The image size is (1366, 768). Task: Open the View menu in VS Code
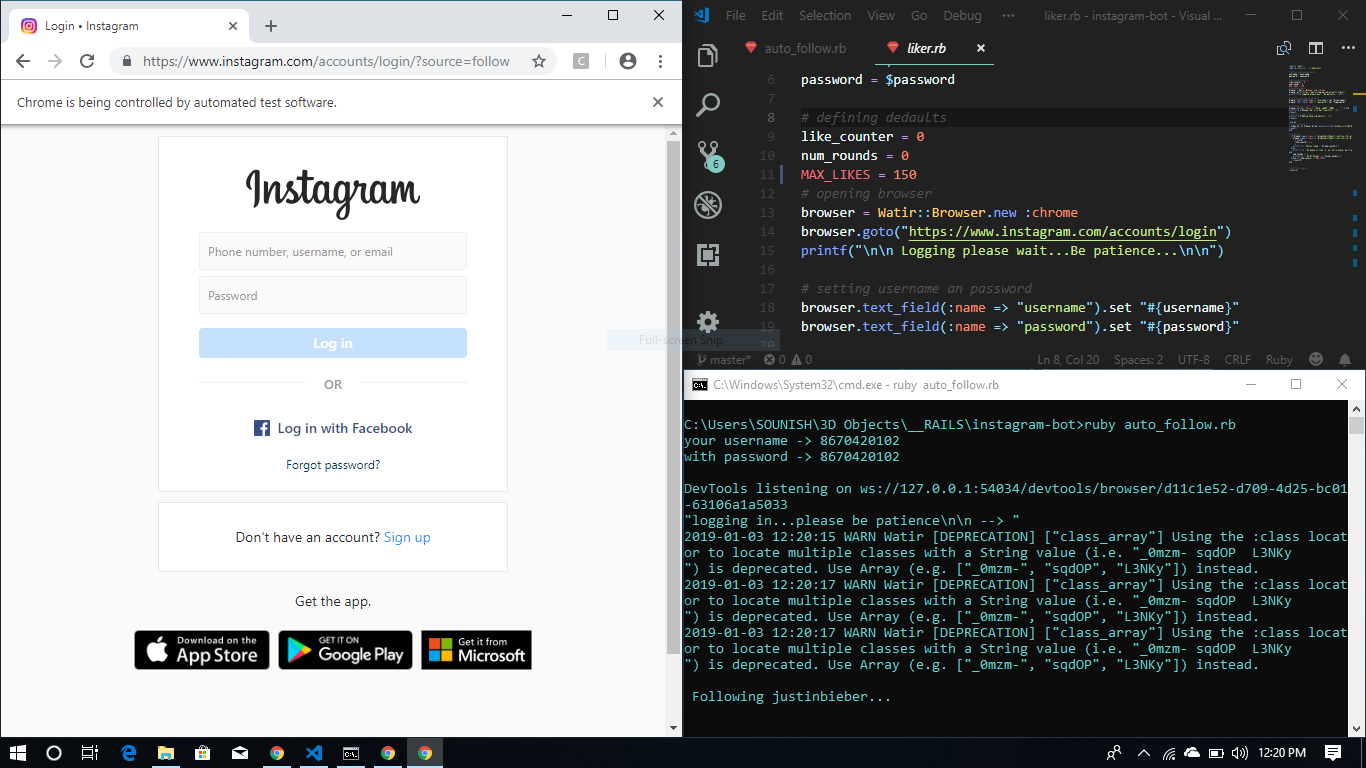coord(881,15)
